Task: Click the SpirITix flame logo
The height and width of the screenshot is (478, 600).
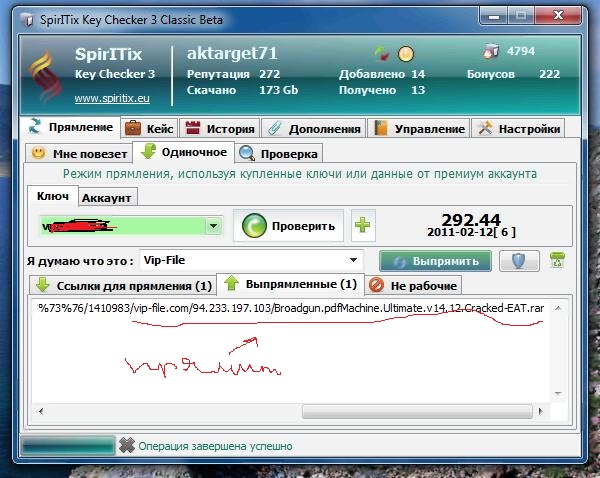Action: tap(44, 78)
